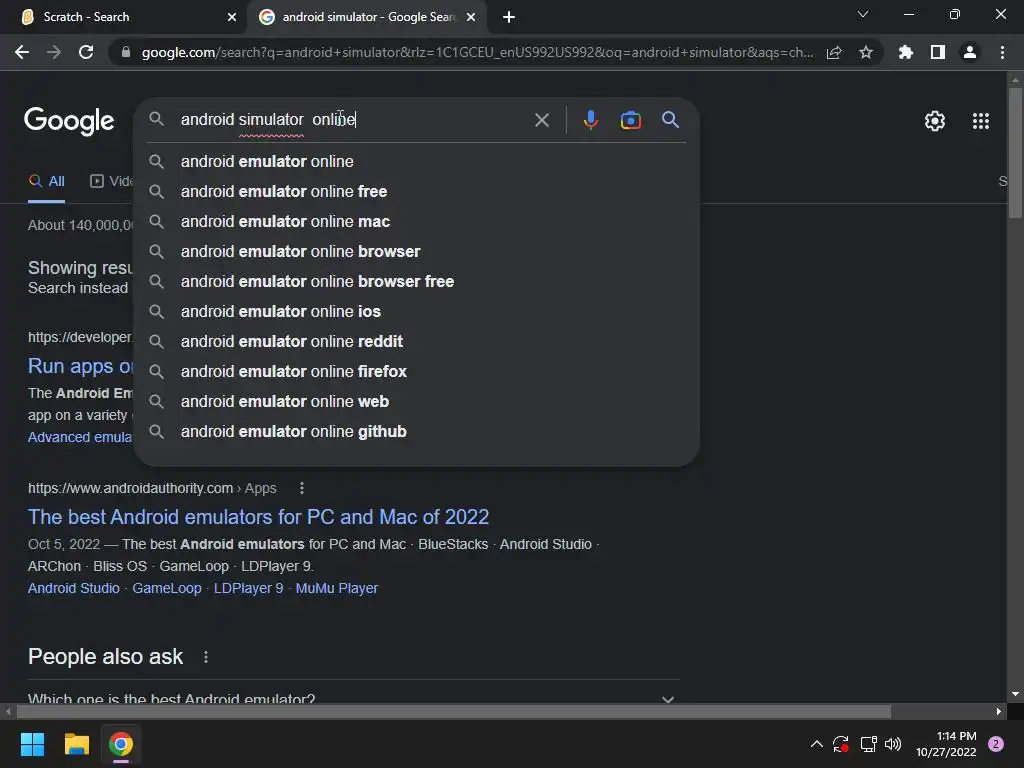Open the sync status tray icon
1024x768 pixels.
click(840, 744)
